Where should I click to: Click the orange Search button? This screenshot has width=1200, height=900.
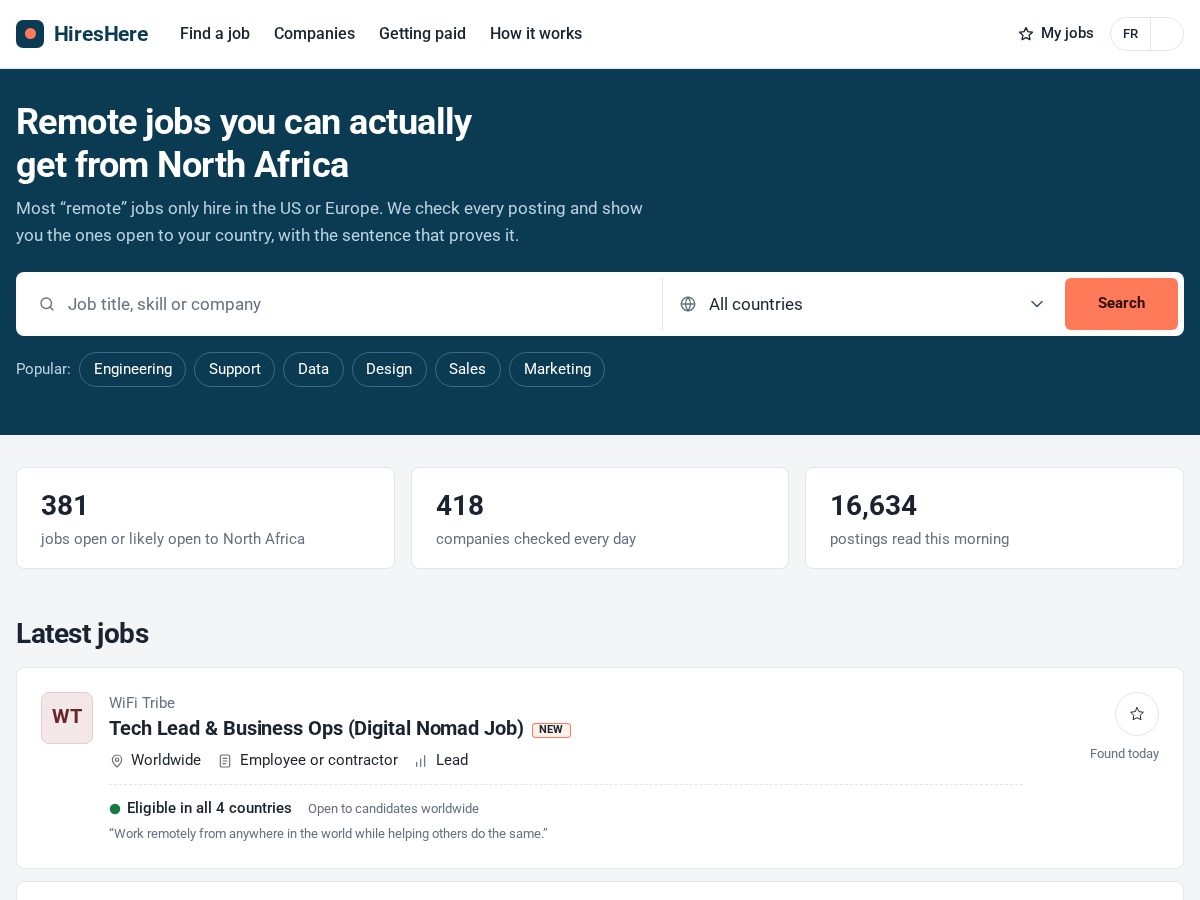(1121, 304)
